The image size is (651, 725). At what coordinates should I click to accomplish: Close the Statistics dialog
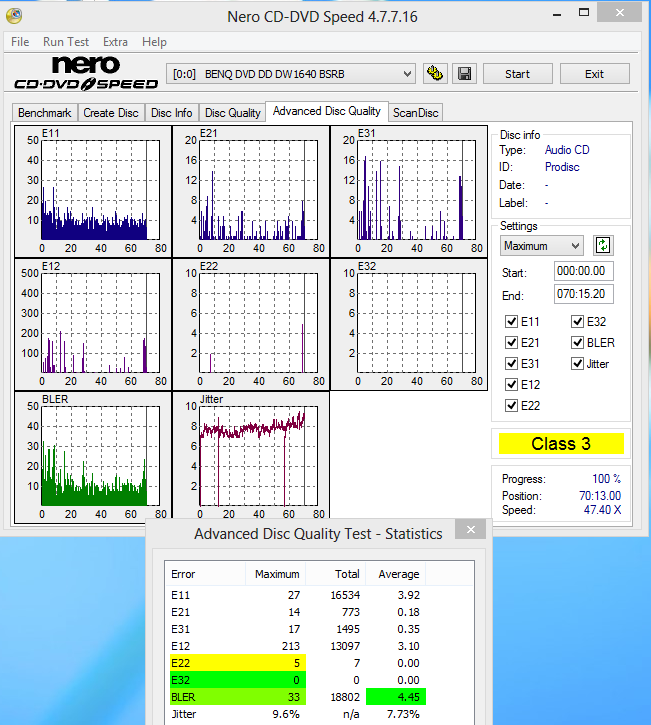click(470, 529)
